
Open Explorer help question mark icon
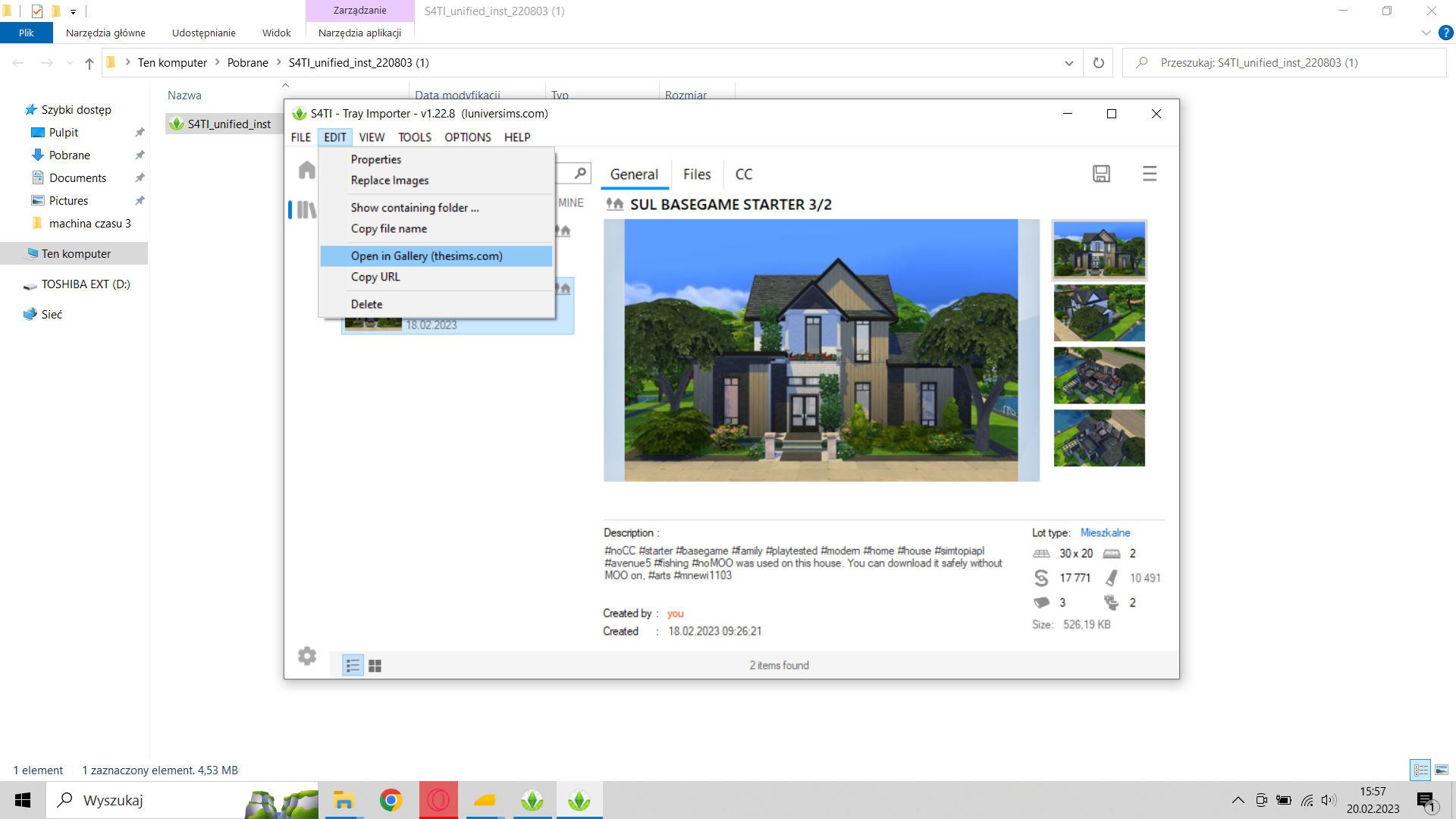point(1445,33)
